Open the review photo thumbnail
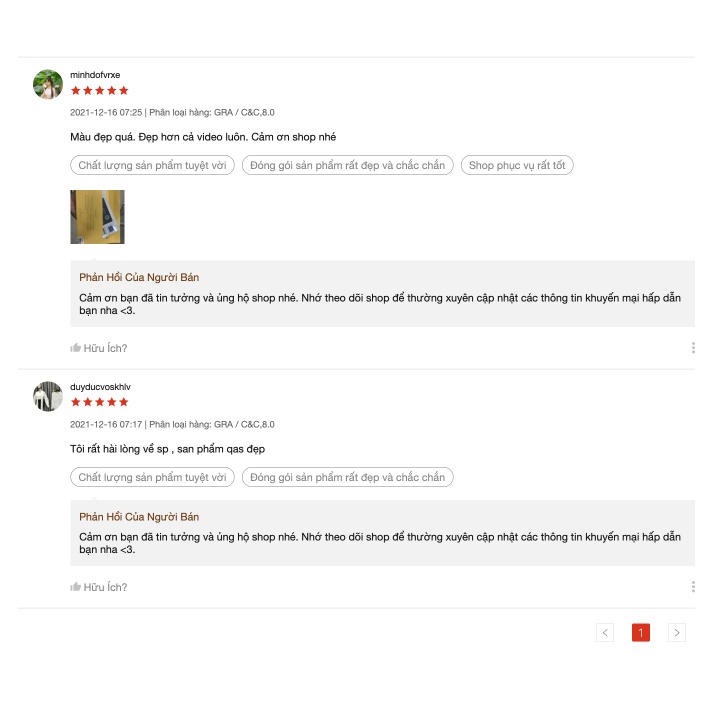Screen dimensions: 704x704 97,217
